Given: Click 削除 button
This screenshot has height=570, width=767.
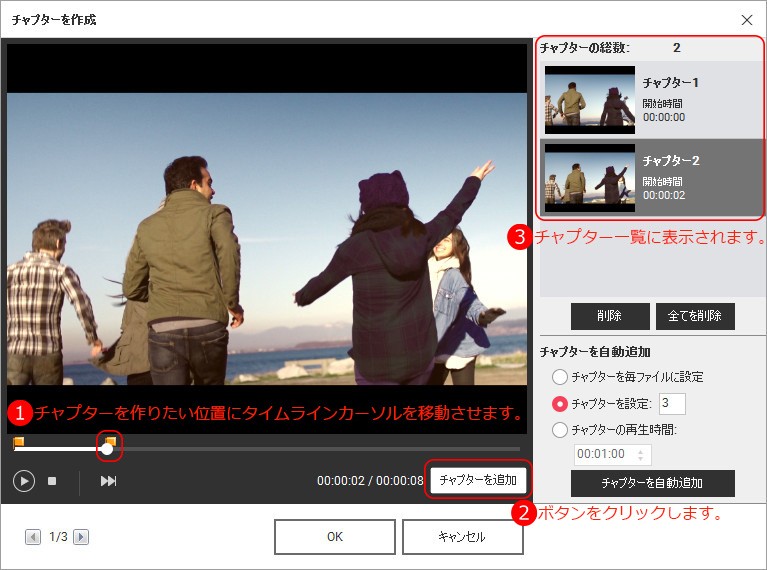Looking at the screenshot, I should pyautogui.click(x=609, y=316).
